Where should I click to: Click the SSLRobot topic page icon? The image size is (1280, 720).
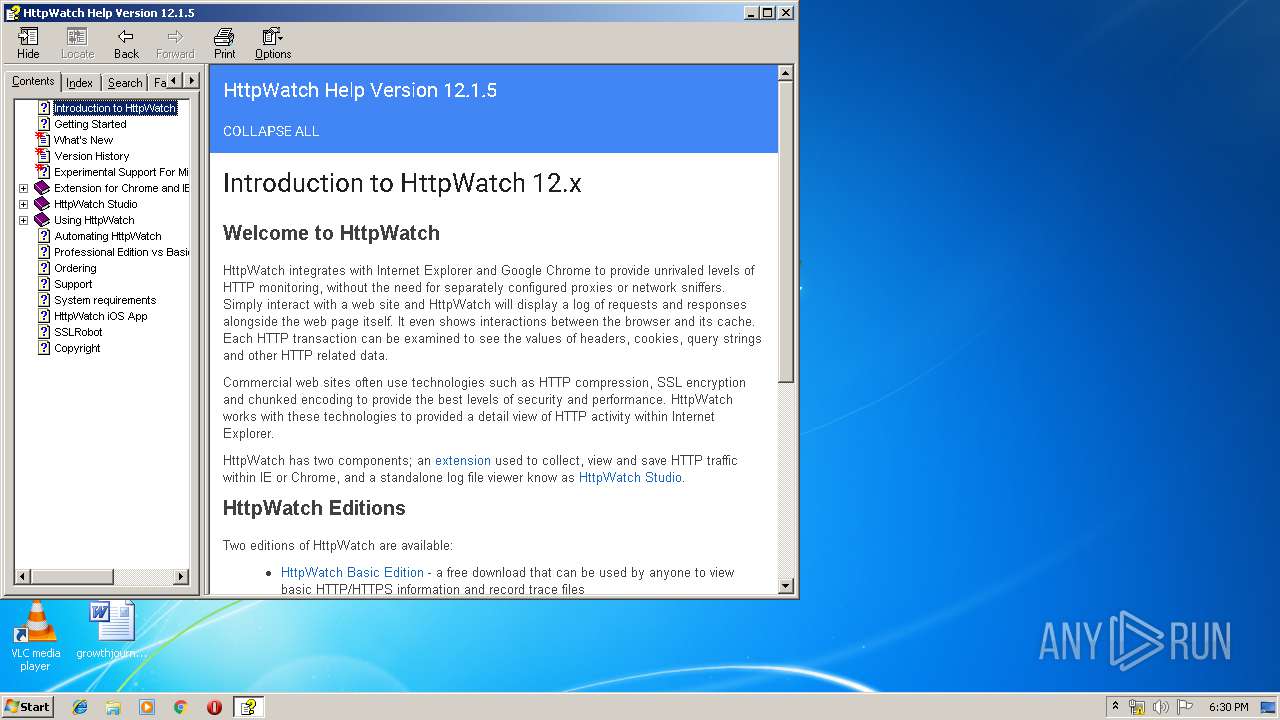(44, 332)
